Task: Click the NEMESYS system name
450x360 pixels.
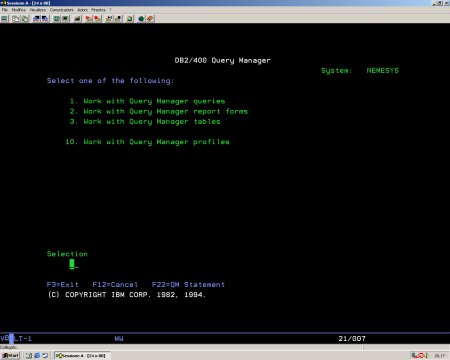Action: (x=382, y=71)
